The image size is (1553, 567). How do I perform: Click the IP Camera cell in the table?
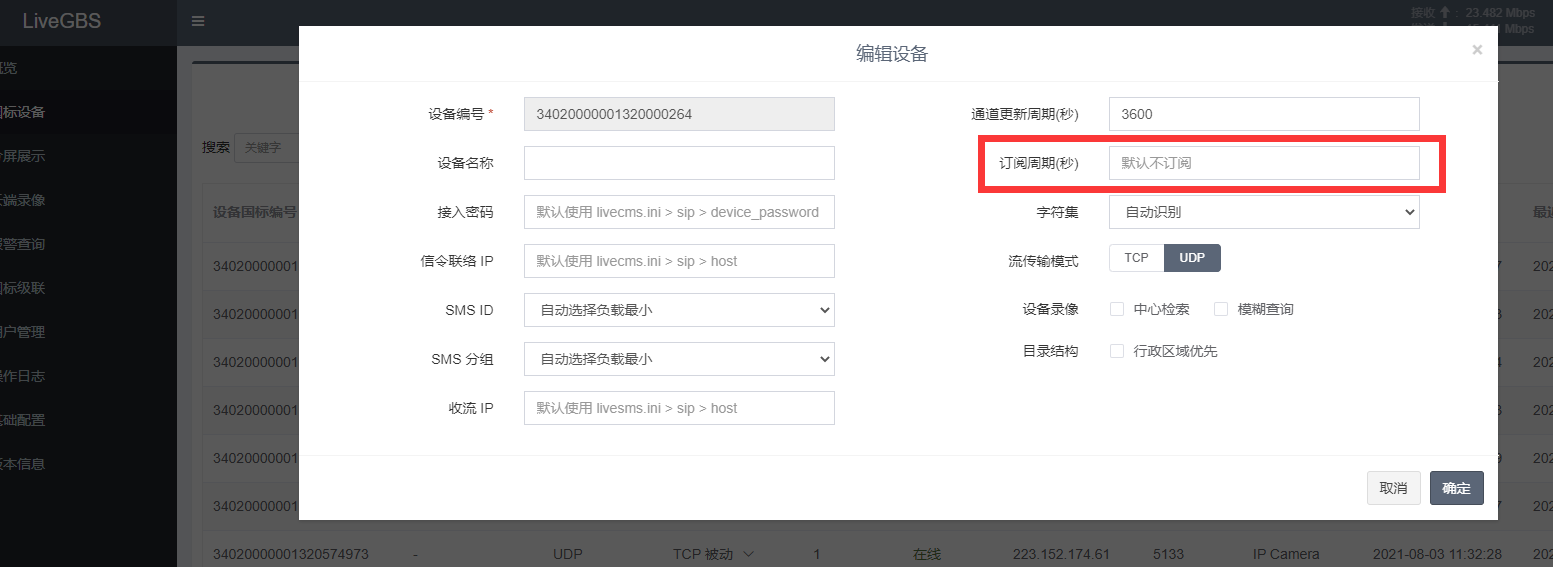1286,554
